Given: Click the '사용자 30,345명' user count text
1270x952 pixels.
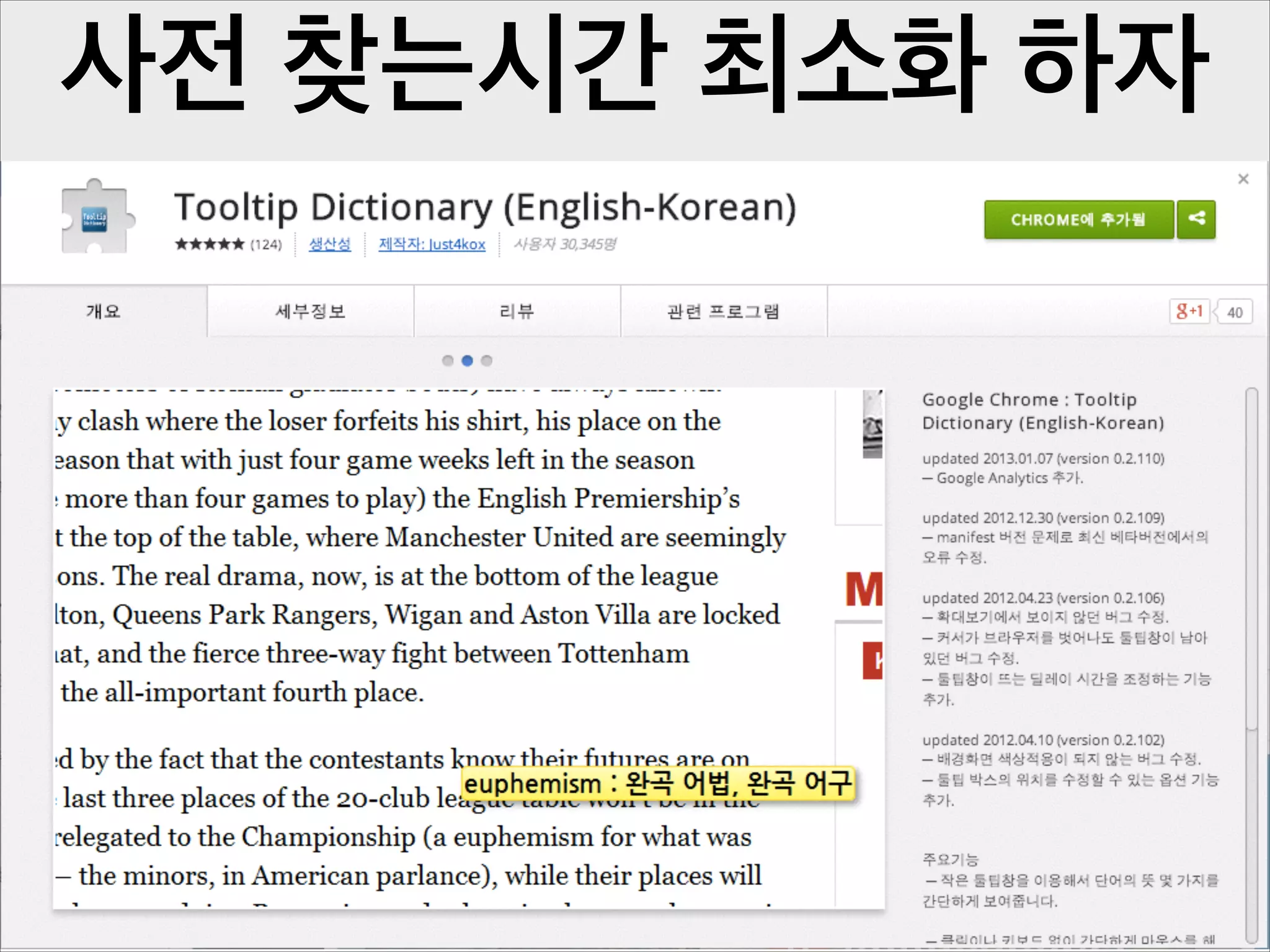Looking at the screenshot, I should (x=565, y=244).
